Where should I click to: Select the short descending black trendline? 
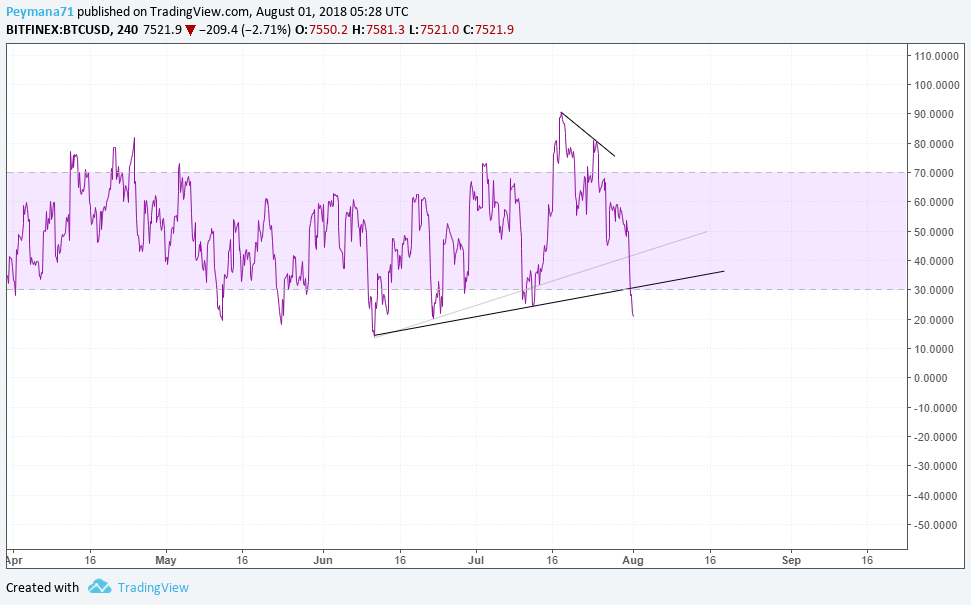(588, 134)
